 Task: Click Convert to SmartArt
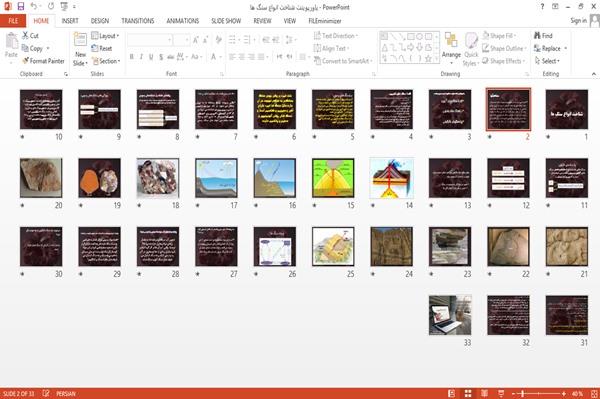coord(343,61)
